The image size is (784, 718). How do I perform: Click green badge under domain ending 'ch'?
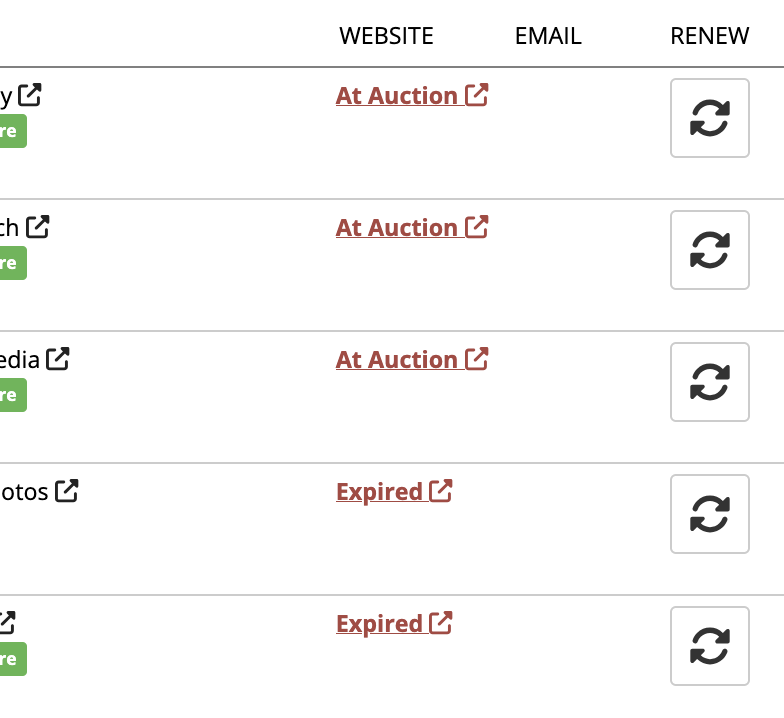[x=10, y=263]
